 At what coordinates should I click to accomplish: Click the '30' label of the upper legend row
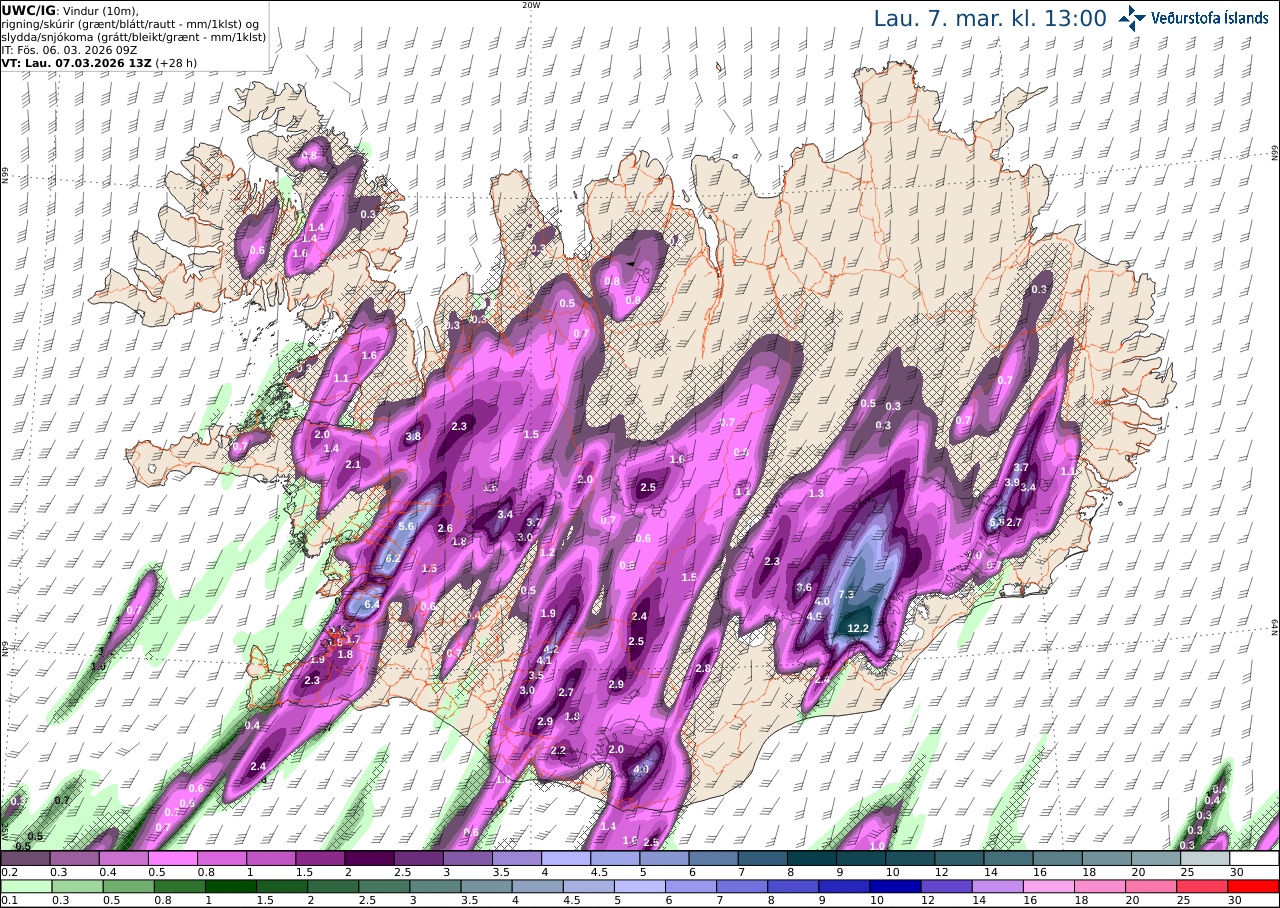tap(1236, 872)
